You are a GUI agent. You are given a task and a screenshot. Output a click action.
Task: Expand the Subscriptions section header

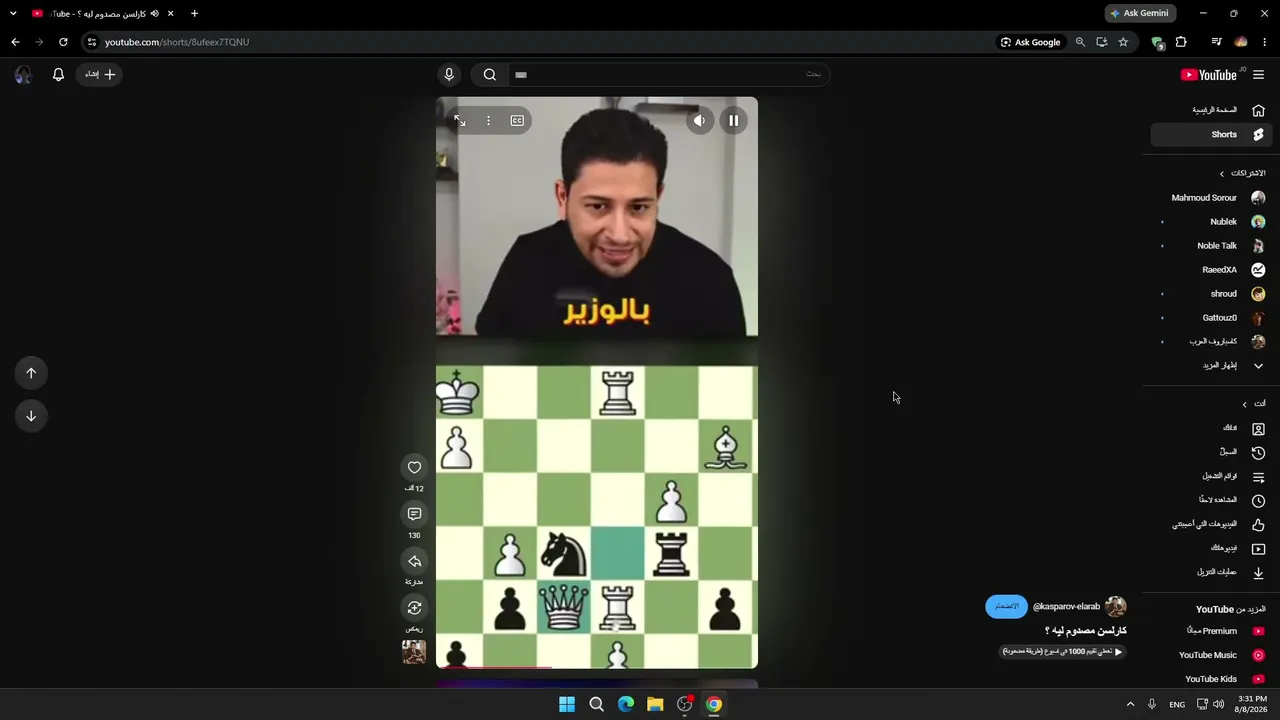pos(1241,173)
